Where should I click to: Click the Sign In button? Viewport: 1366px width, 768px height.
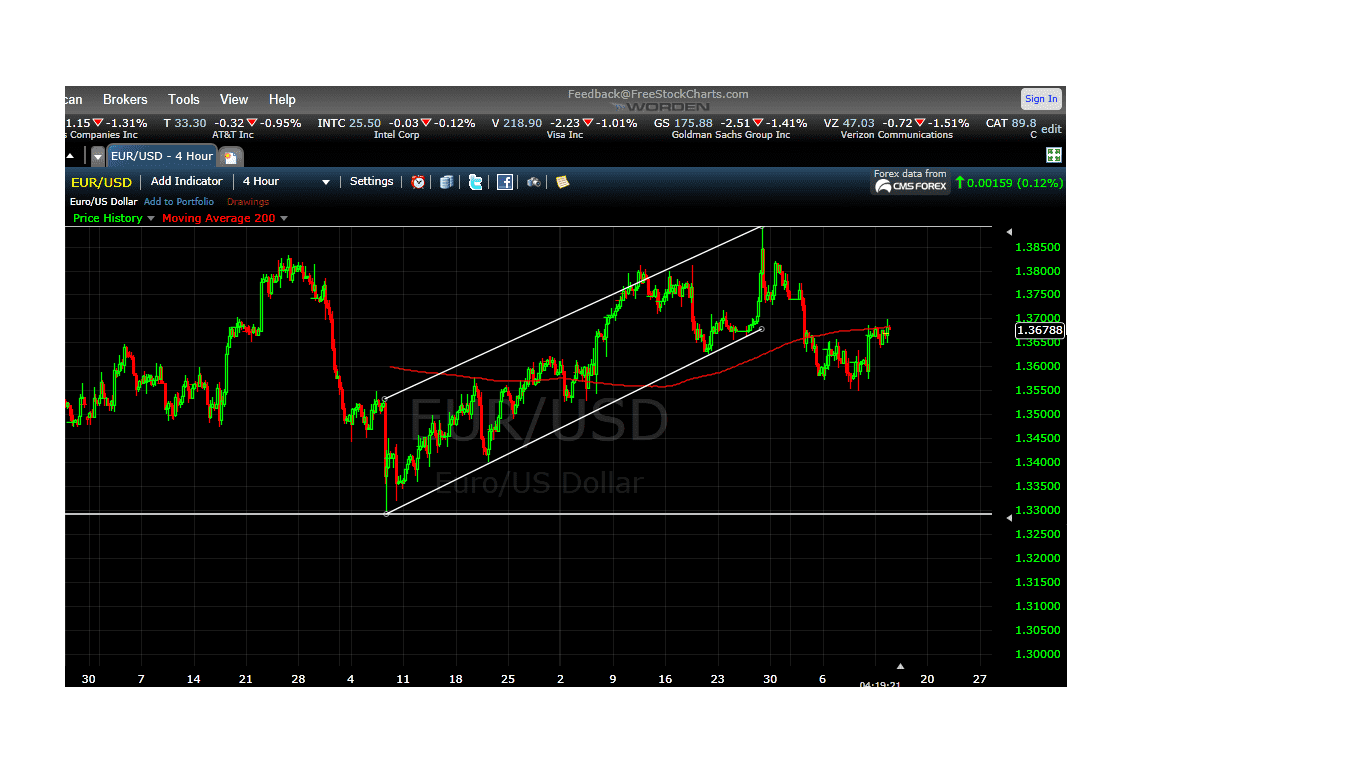1041,98
